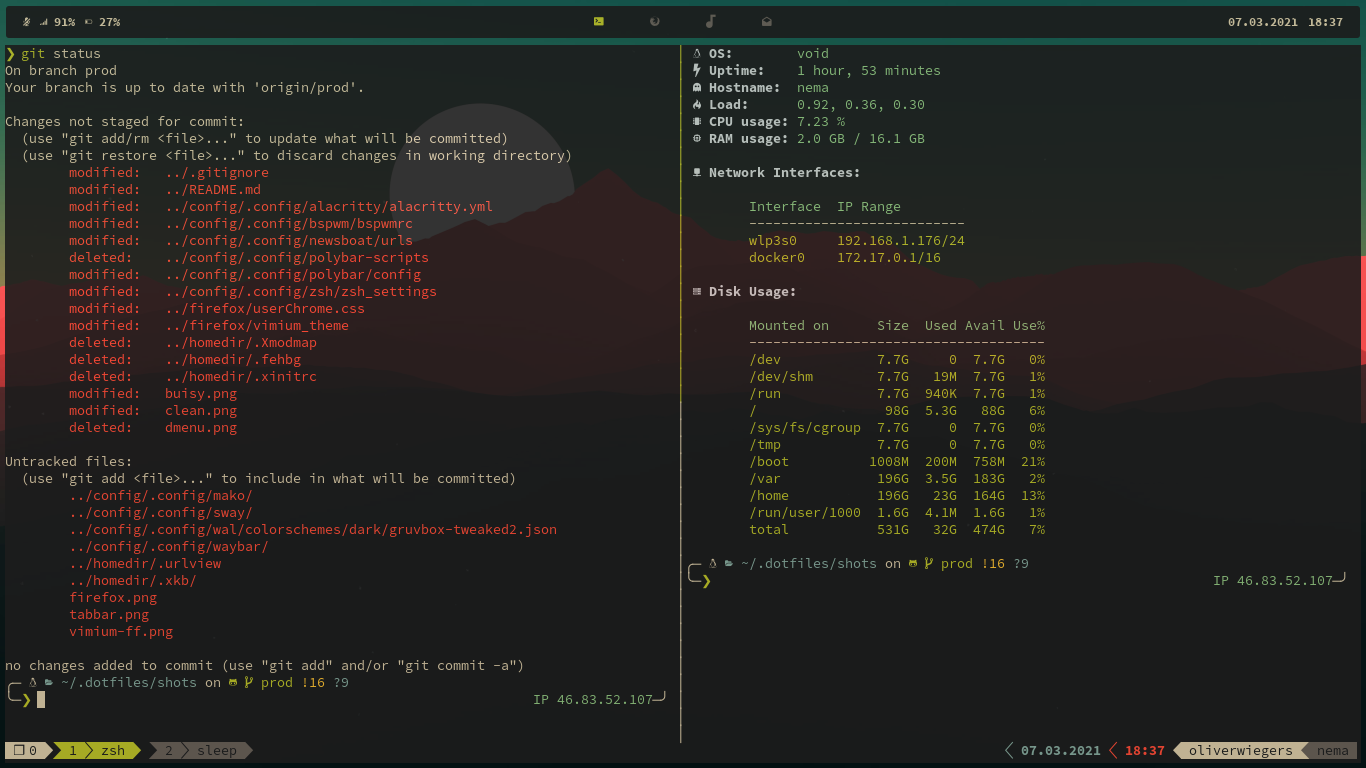Click the zsh/zsh_settings file path
This screenshot has height=768, width=1366.
pos(301,292)
